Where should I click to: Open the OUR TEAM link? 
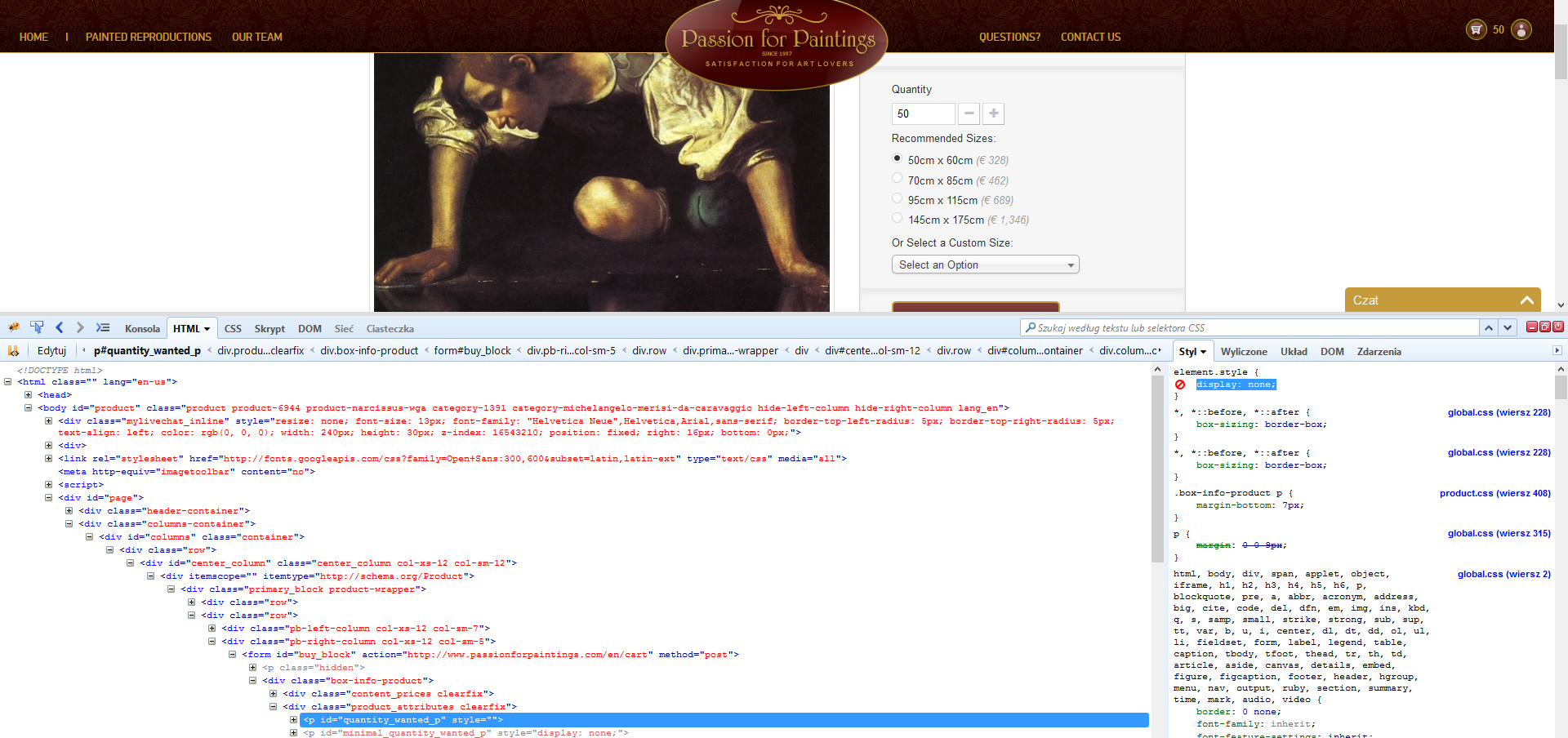[x=257, y=37]
